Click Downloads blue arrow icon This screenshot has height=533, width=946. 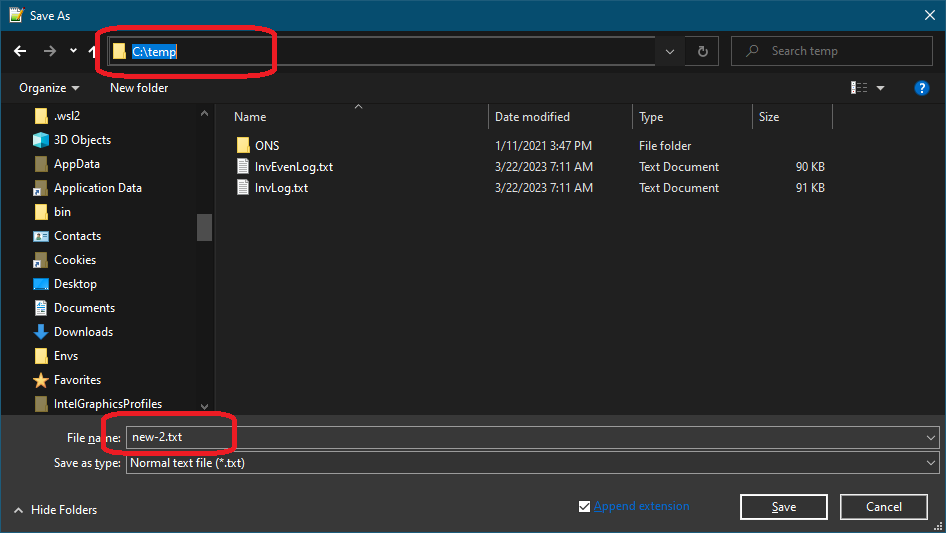click(41, 332)
